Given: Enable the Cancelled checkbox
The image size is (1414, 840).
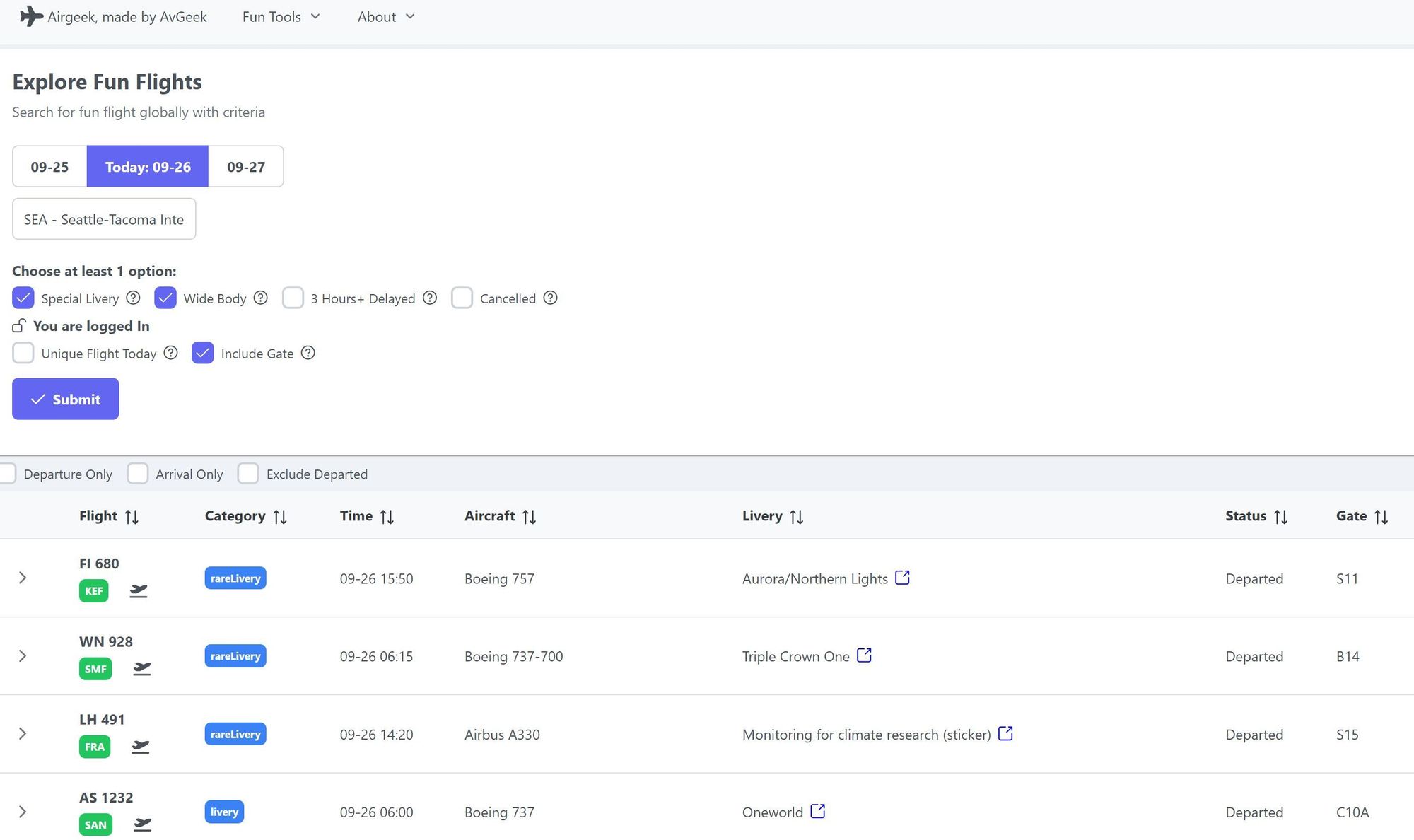Looking at the screenshot, I should coord(462,298).
